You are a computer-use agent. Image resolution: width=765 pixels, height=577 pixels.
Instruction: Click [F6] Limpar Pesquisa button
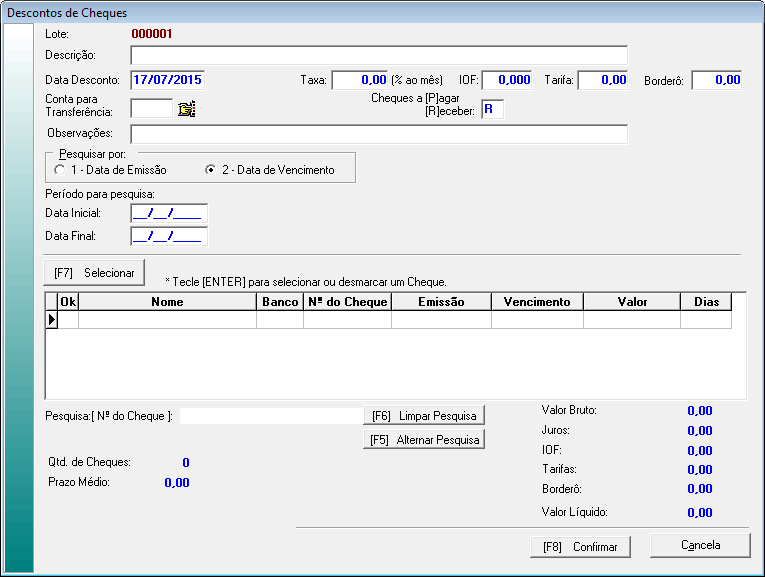tap(423, 415)
